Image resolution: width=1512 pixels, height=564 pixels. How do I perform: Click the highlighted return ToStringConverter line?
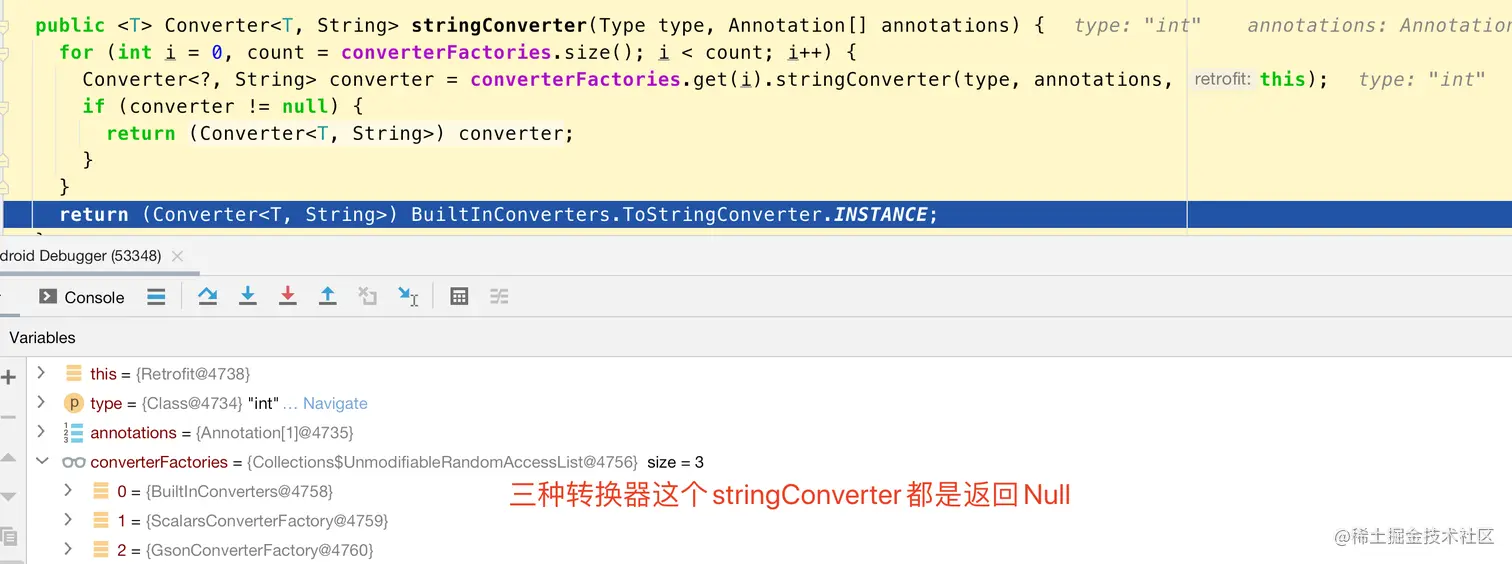click(595, 214)
